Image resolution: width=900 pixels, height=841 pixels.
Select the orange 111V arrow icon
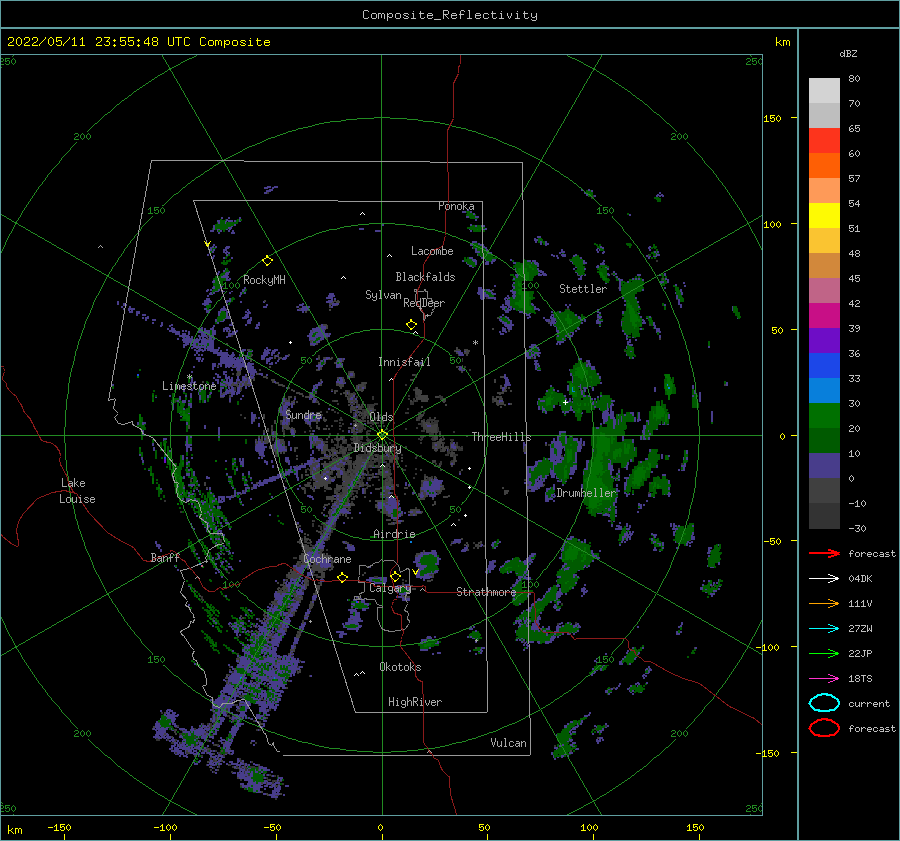(x=824, y=603)
